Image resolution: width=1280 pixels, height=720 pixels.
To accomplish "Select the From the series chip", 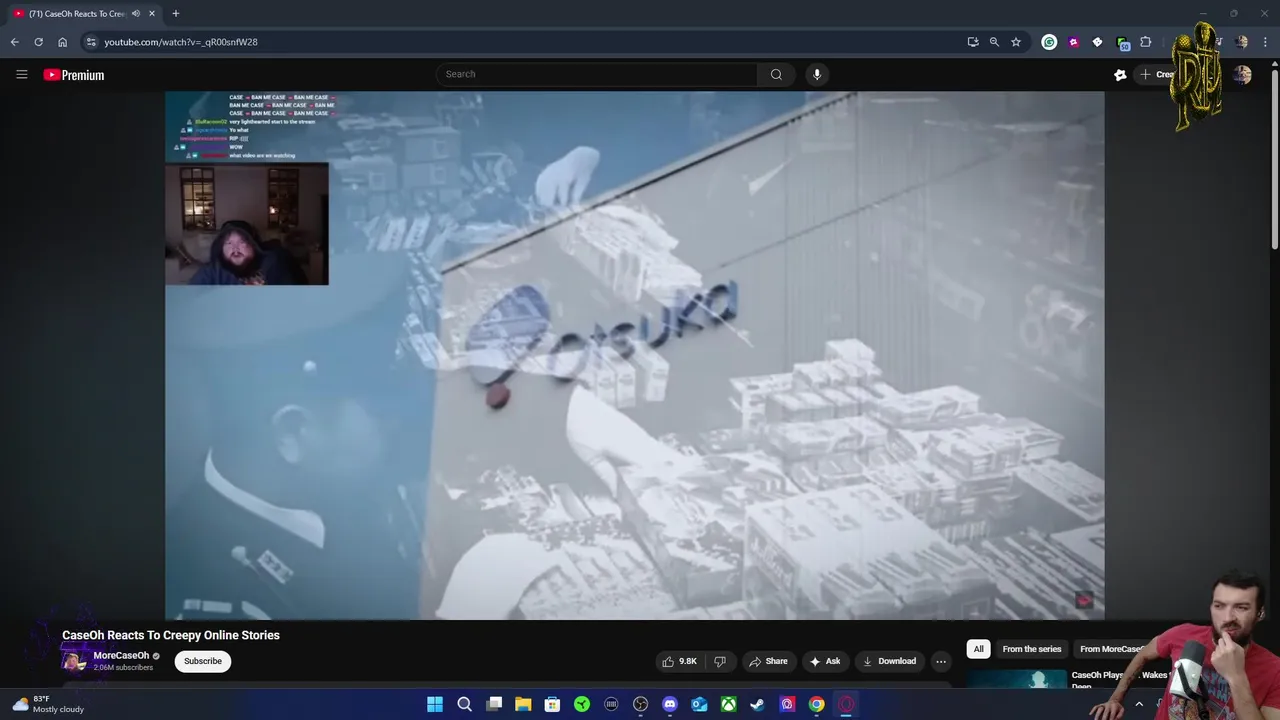I will coord(1032,649).
